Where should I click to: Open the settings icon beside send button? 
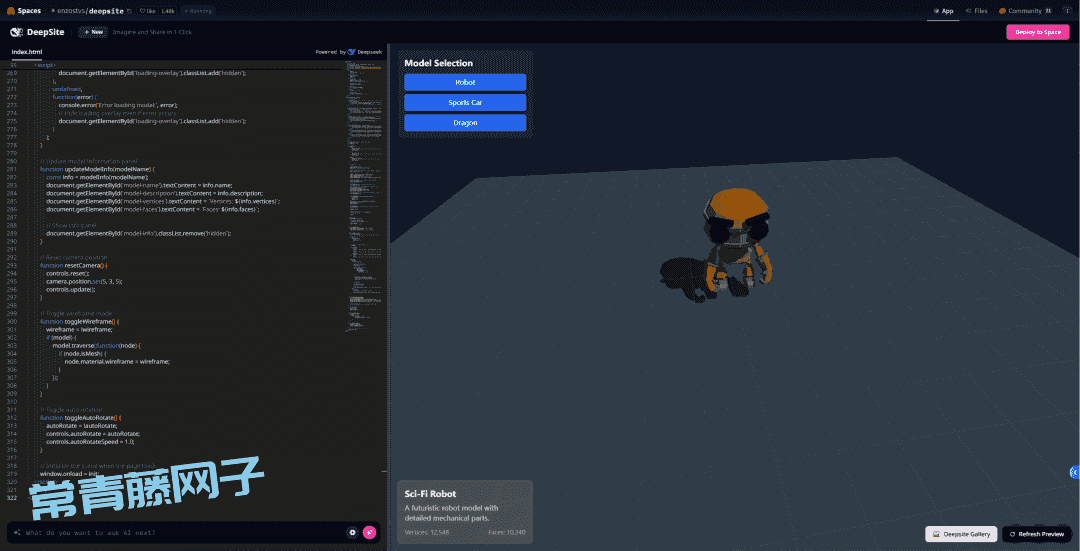coord(352,532)
